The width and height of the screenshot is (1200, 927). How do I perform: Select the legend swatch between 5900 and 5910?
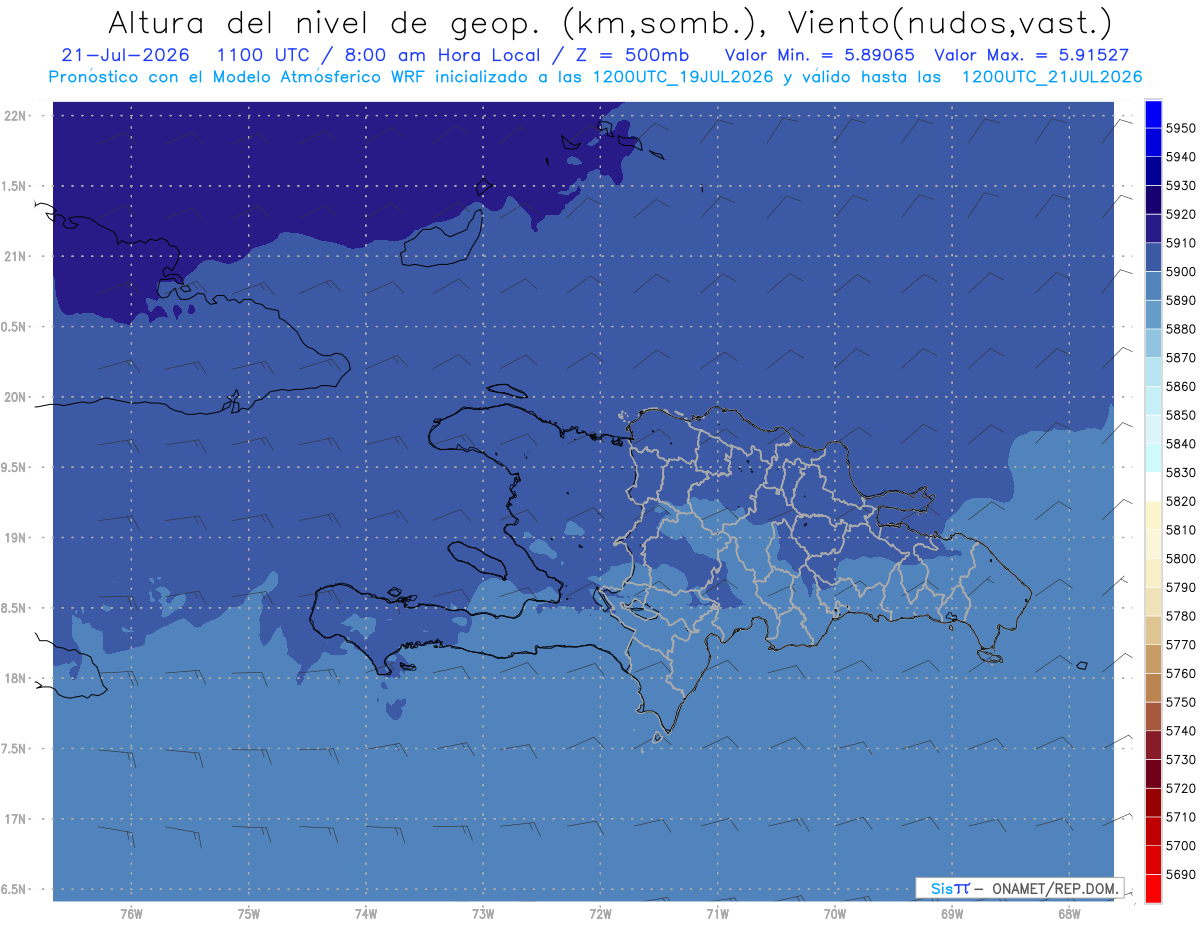coord(1152,258)
